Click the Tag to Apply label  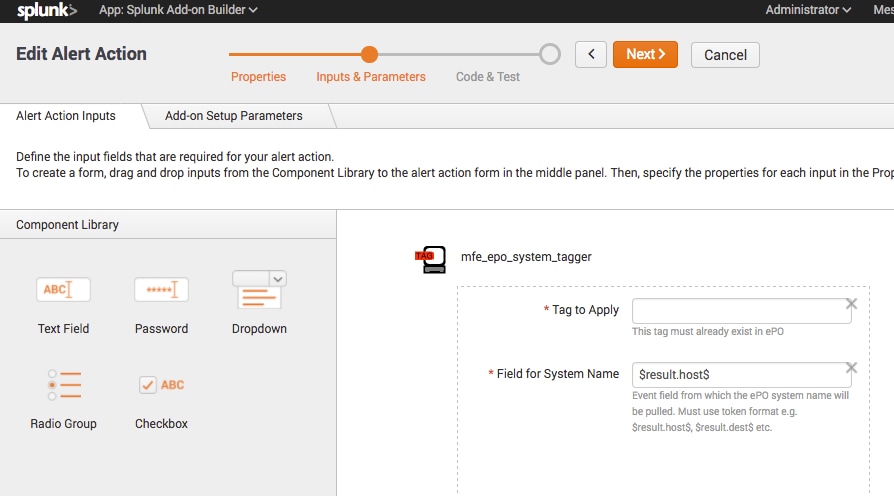click(586, 310)
